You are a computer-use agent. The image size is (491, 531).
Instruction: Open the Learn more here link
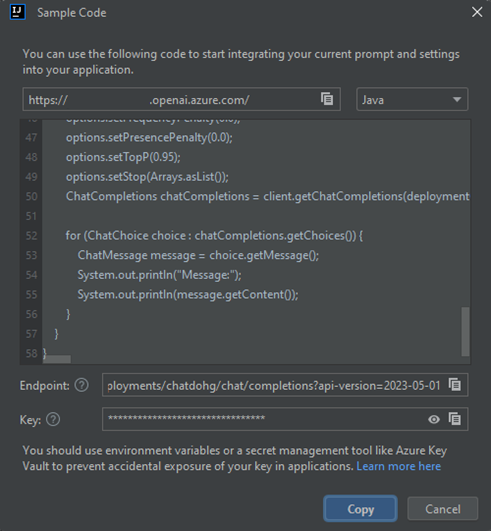pos(399,466)
